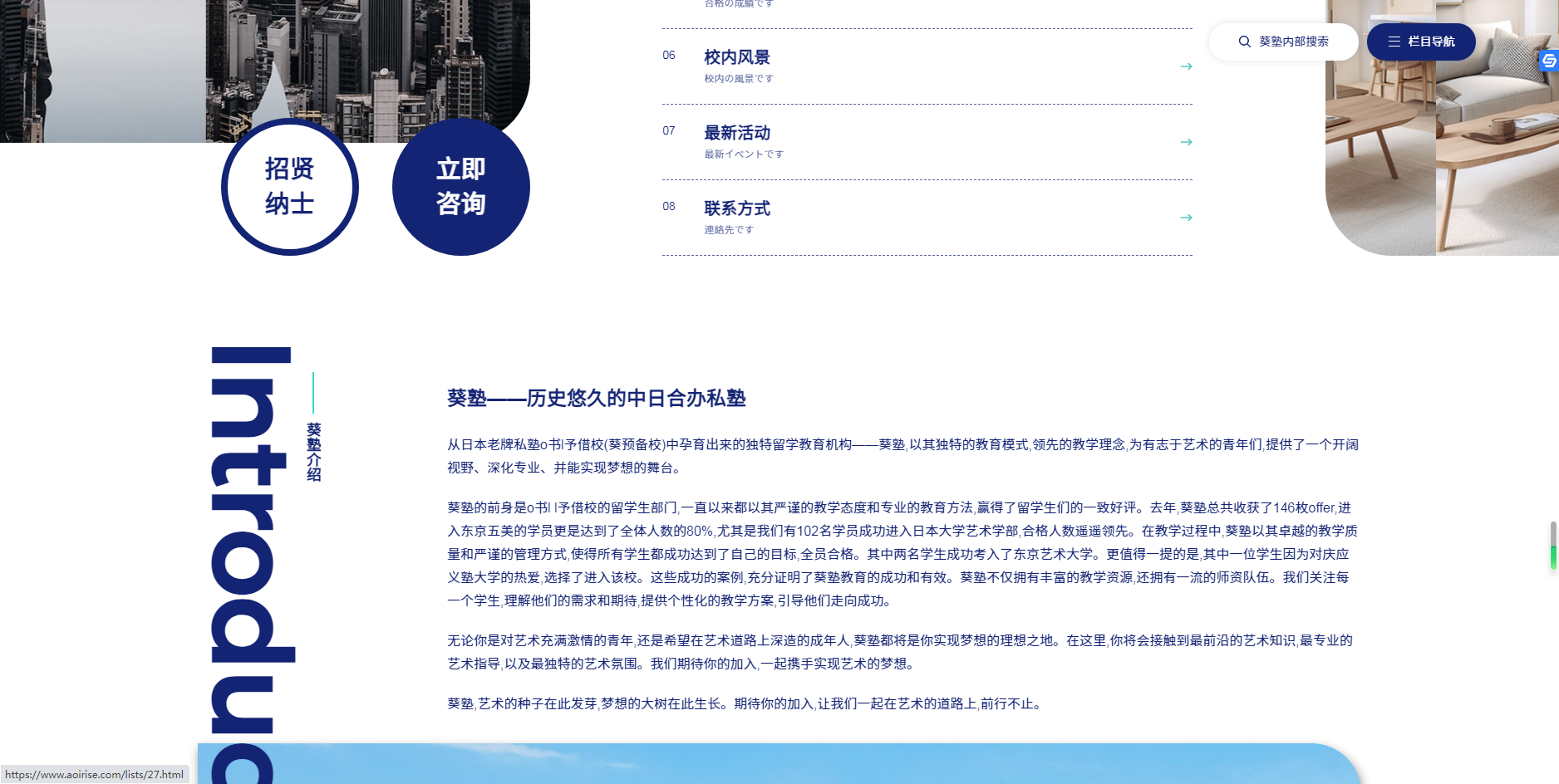The image size is (1559, 784).
Task: Click the arrow on the 最新活动 row
Action: pyautogui.click(x=1186, y=142)
